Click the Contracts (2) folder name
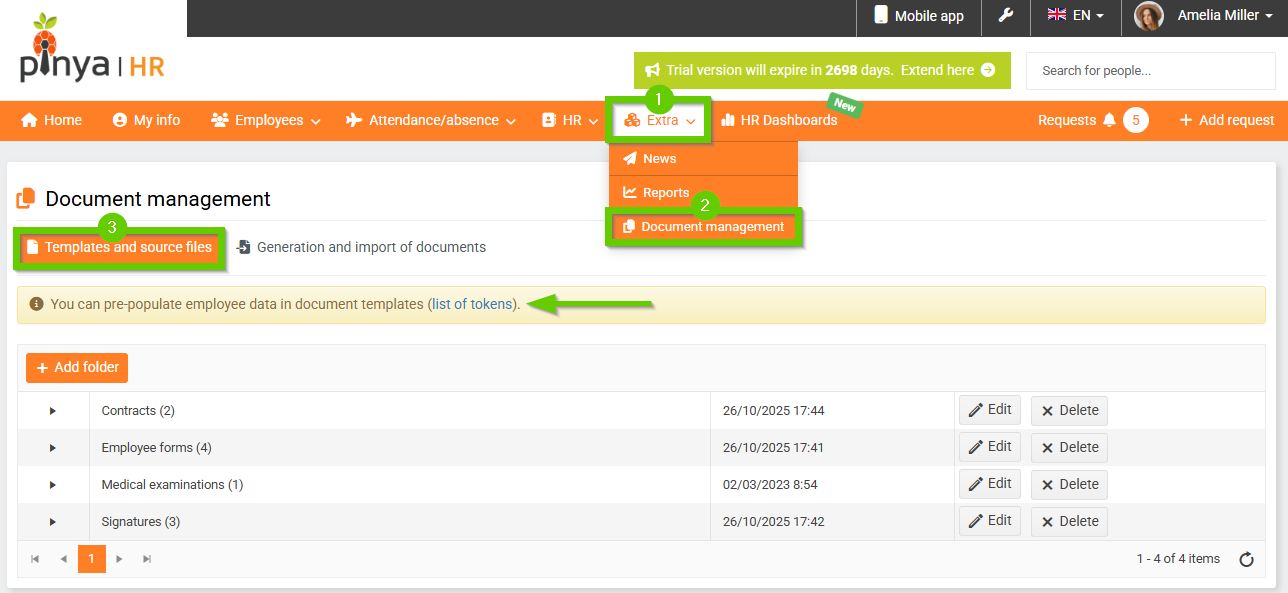 [138, 411]
